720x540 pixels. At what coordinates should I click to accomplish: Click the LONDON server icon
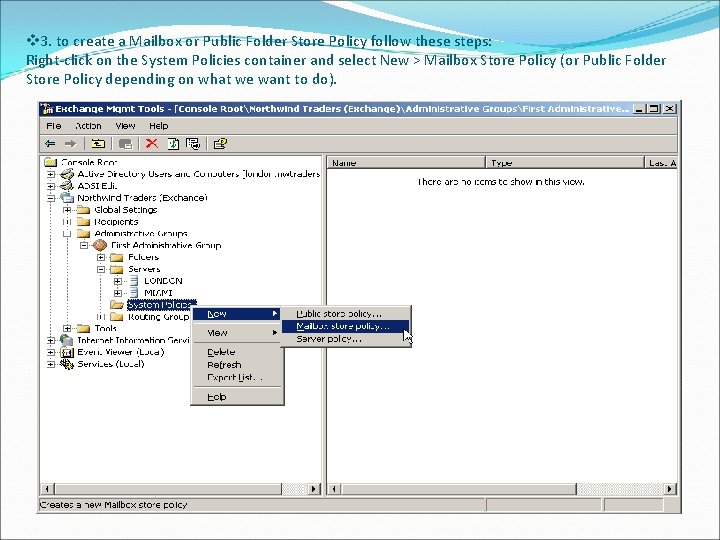point(134,281)
